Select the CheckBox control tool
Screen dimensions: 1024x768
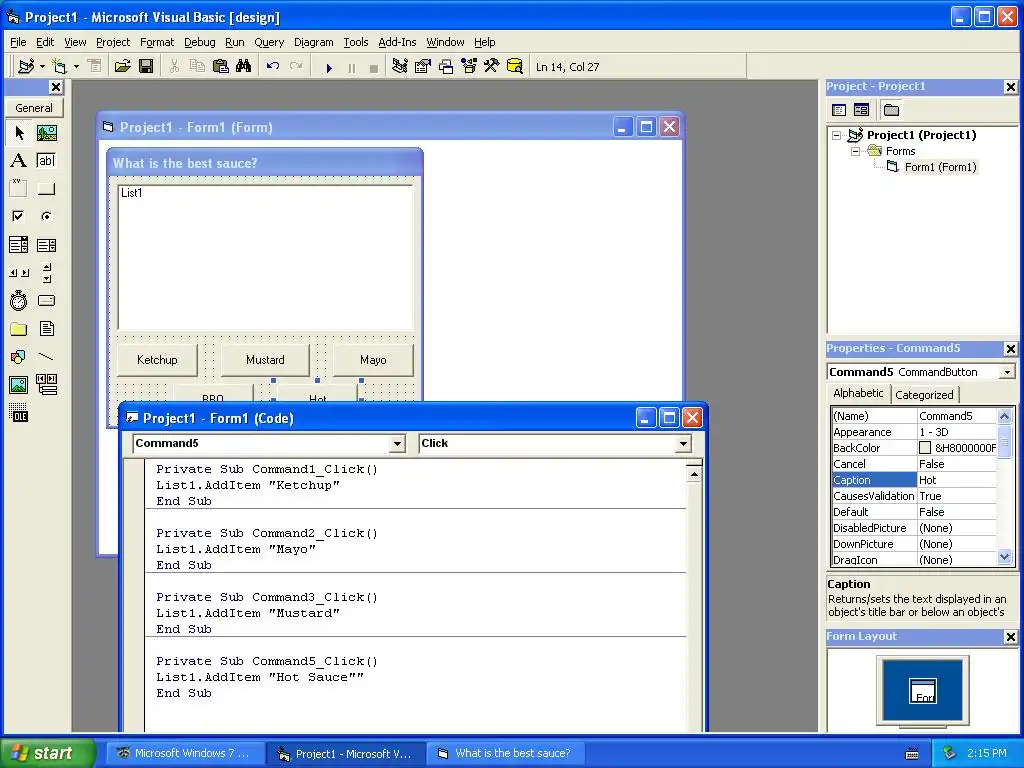coord(19,216)
